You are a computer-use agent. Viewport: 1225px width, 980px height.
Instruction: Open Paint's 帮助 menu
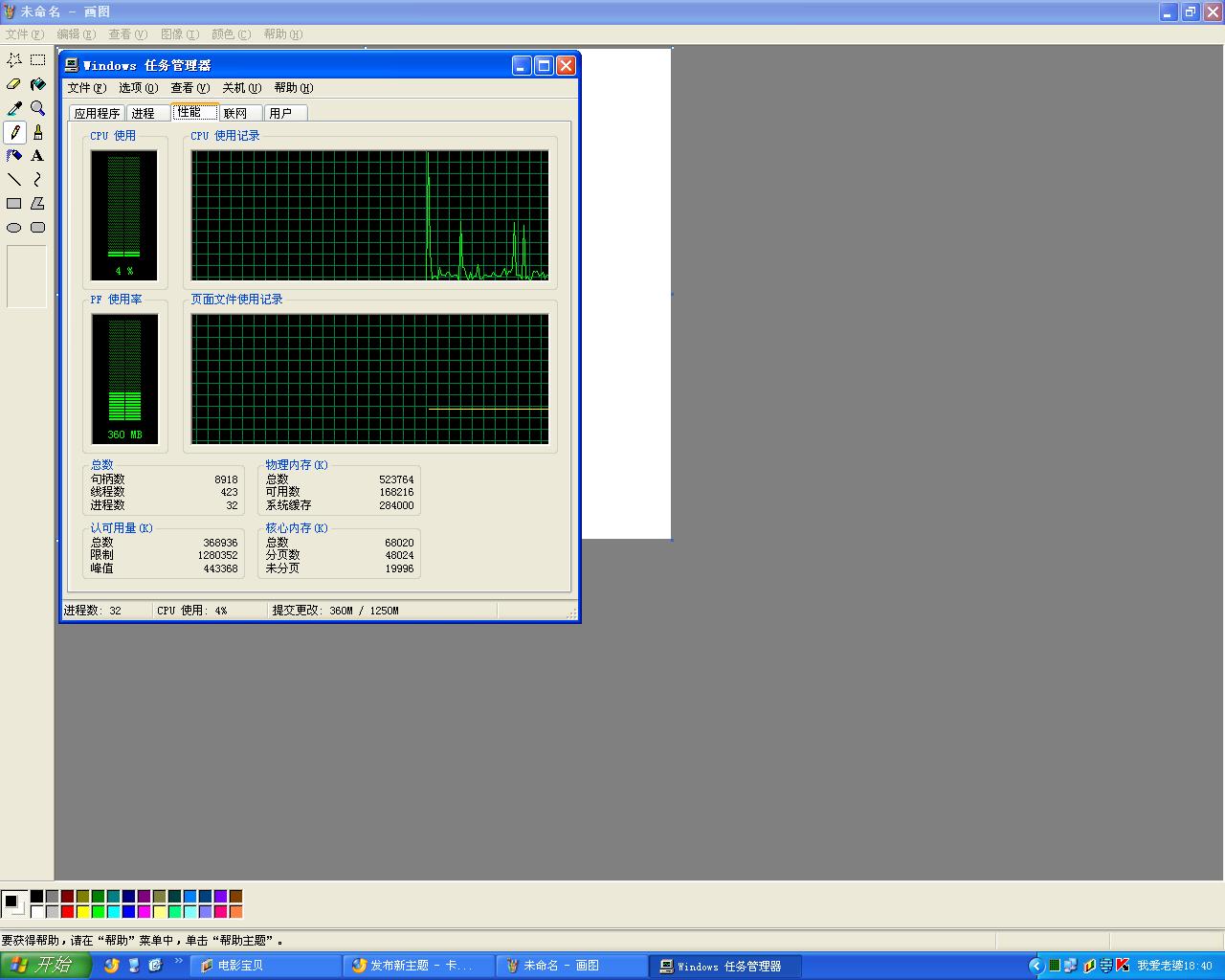click(x=283, y=34)
